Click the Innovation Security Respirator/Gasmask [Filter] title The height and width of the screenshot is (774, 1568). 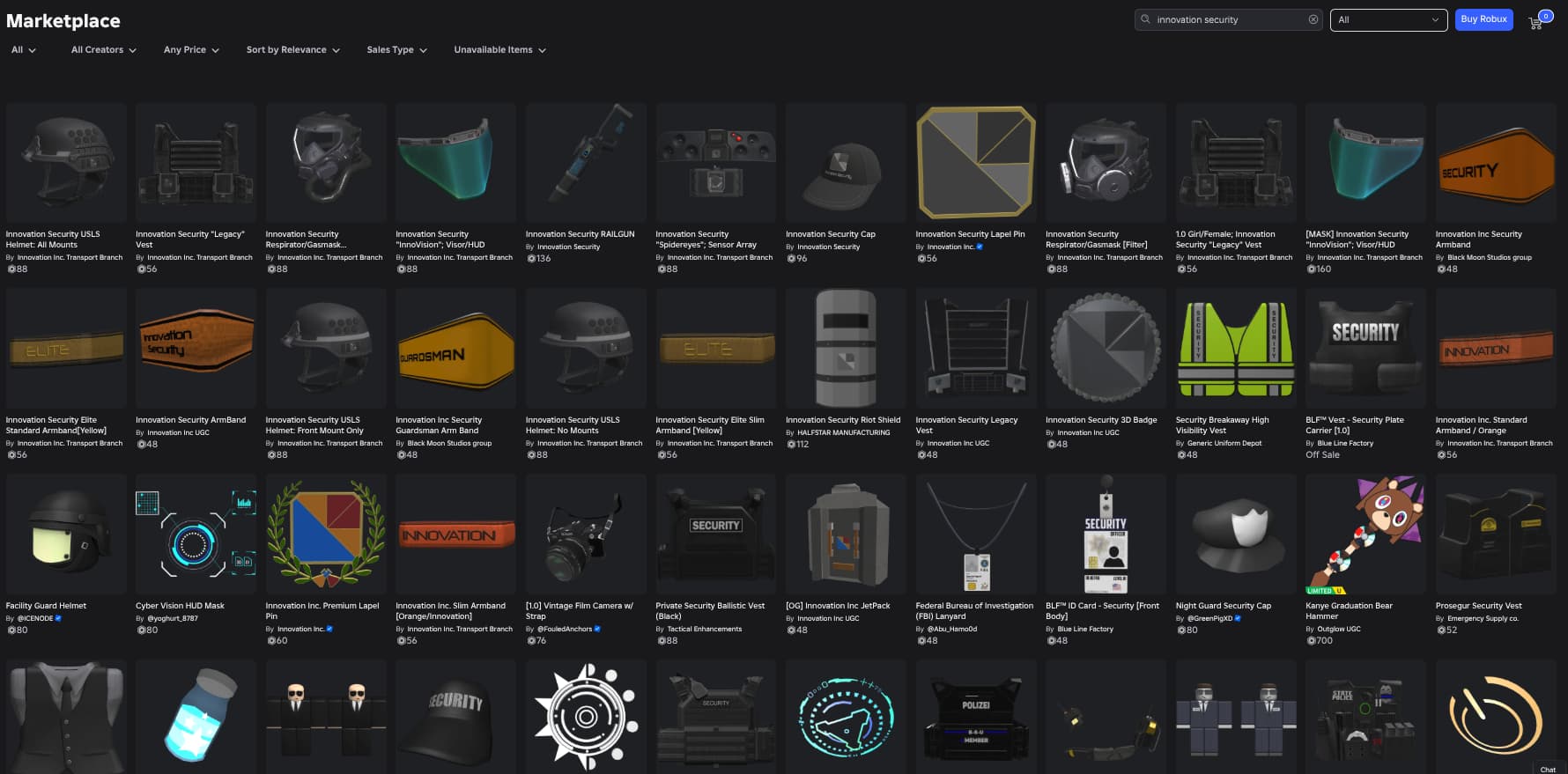tap(1097, 240)
